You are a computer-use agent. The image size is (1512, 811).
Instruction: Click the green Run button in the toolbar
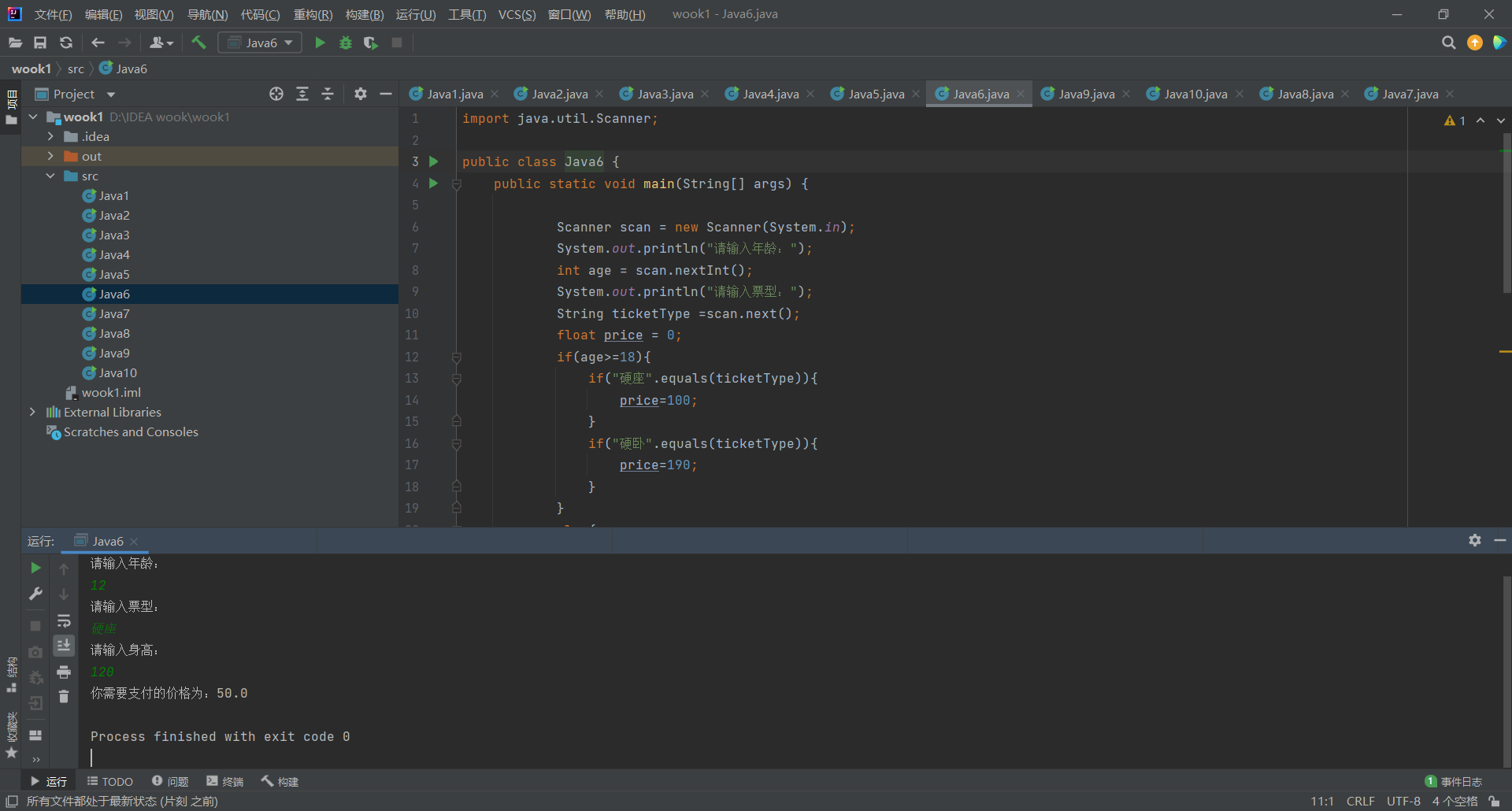320,43
